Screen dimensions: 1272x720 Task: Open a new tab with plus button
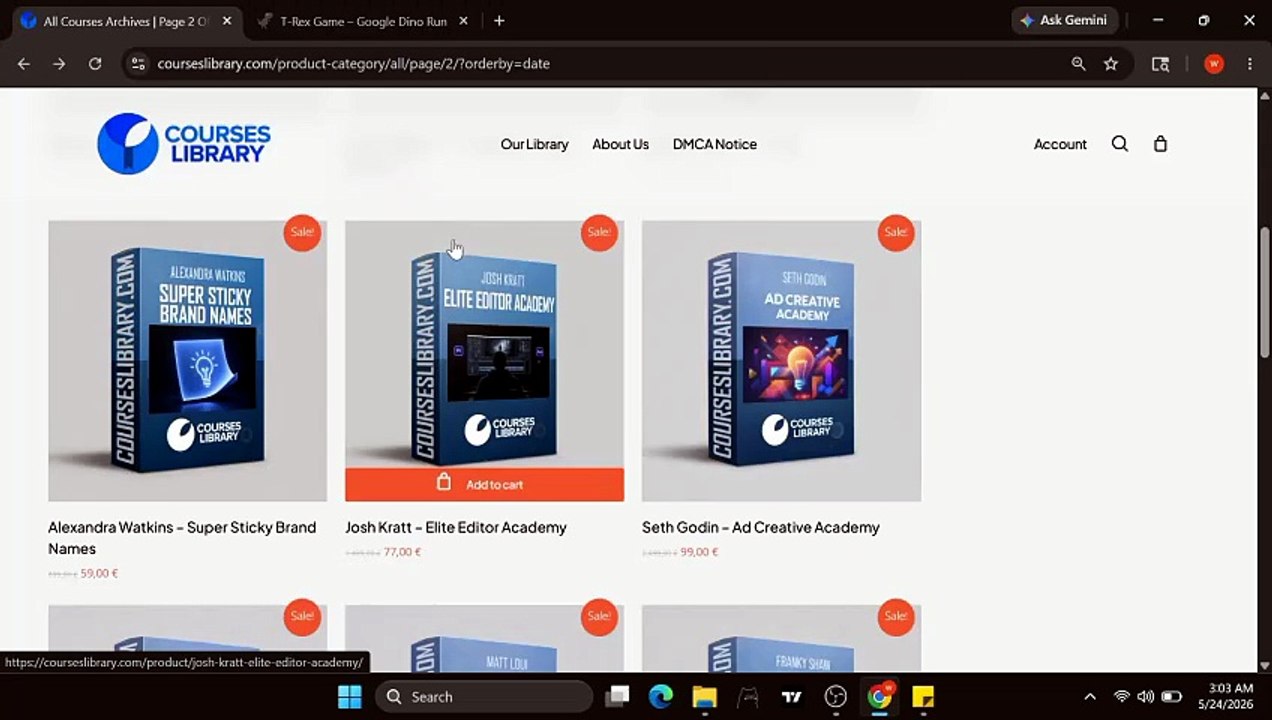(x=499, y=20)
